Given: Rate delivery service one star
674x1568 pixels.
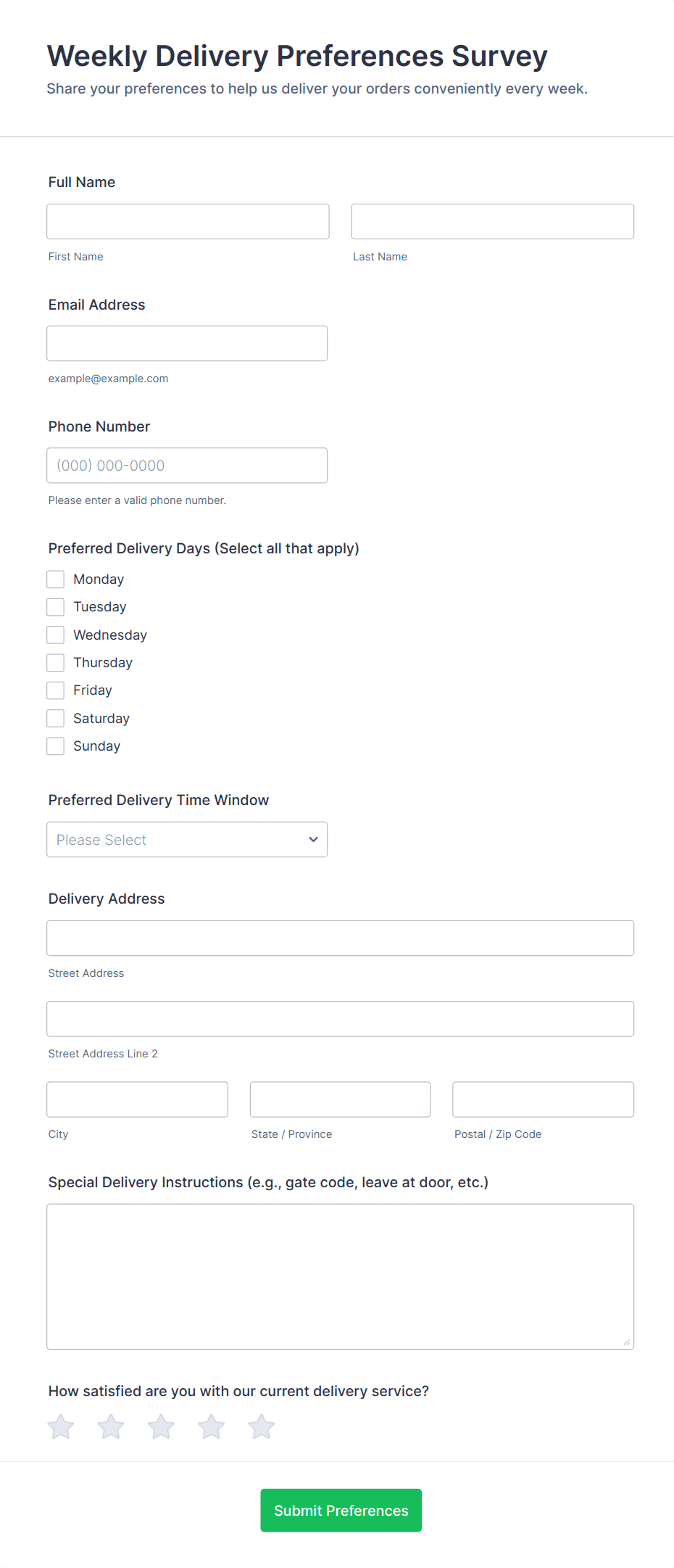Looking at the screenshot, I should tap(61, 1427).
